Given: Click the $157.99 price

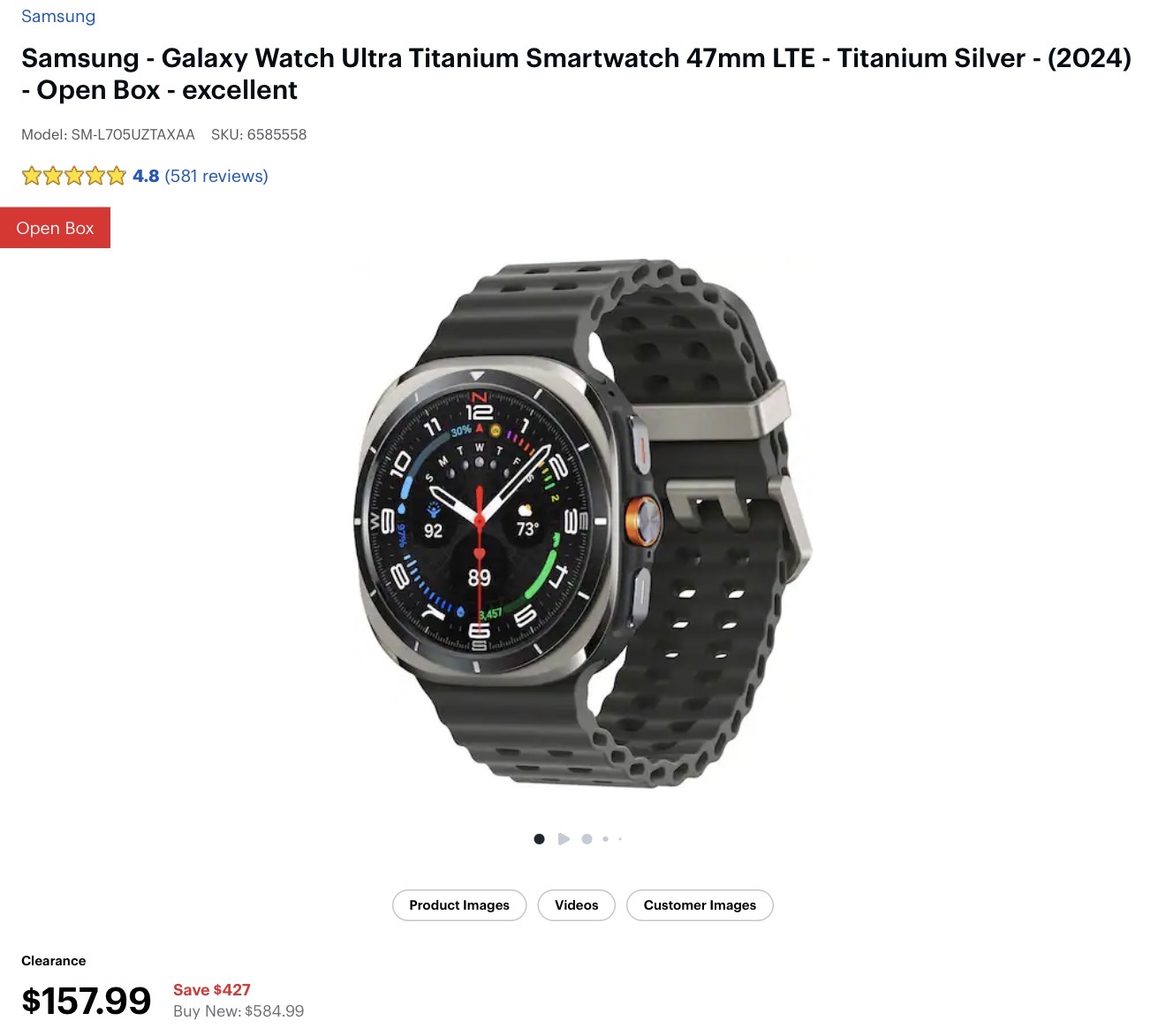Looking at the screenshot, I should 87,1001.
